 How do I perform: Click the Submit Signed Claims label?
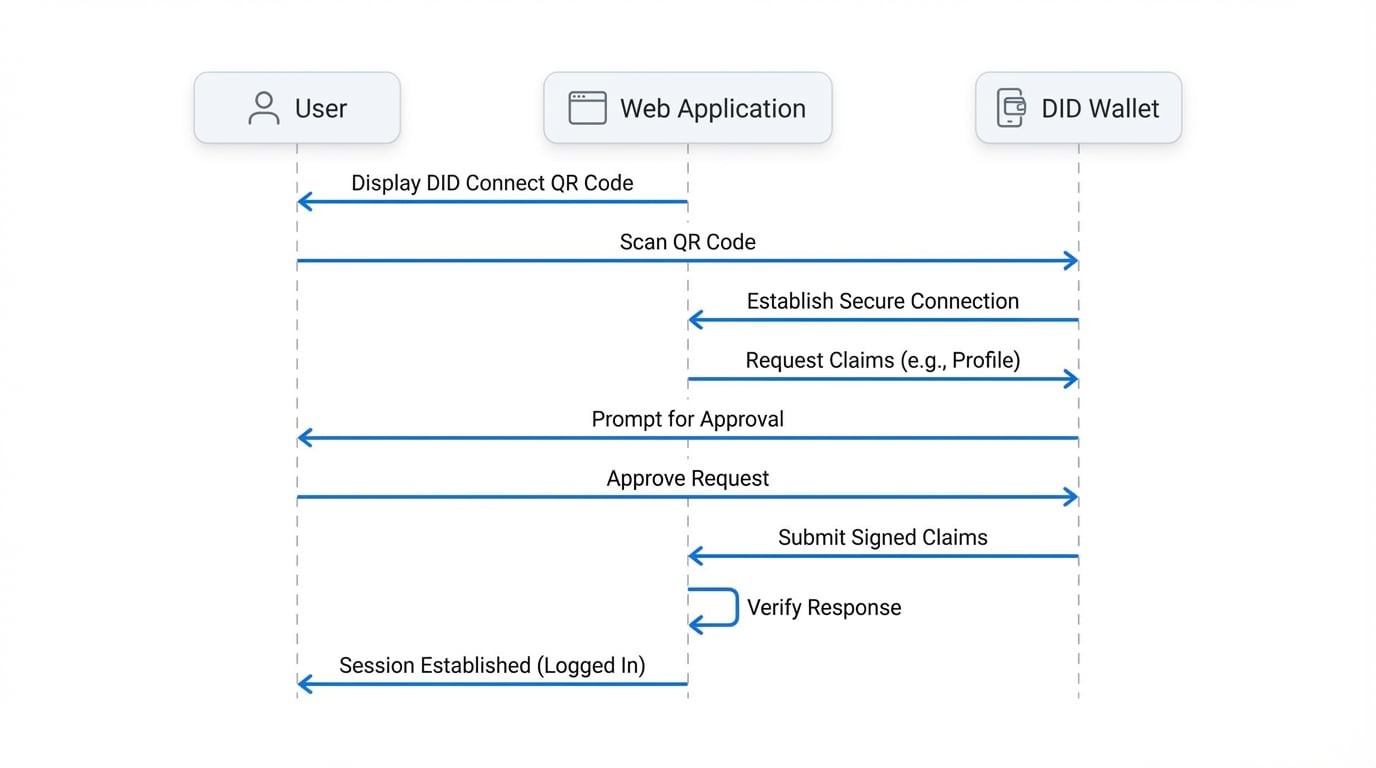(x=883, y=537)
